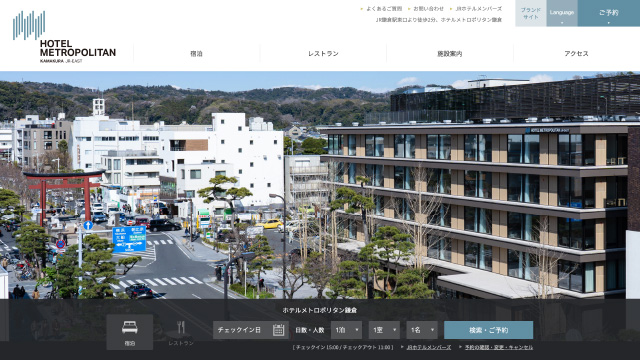This screenshot has width=640, height=360.
Task: Click the チェックイン日 date input field
Action: (x=251, y=330)
